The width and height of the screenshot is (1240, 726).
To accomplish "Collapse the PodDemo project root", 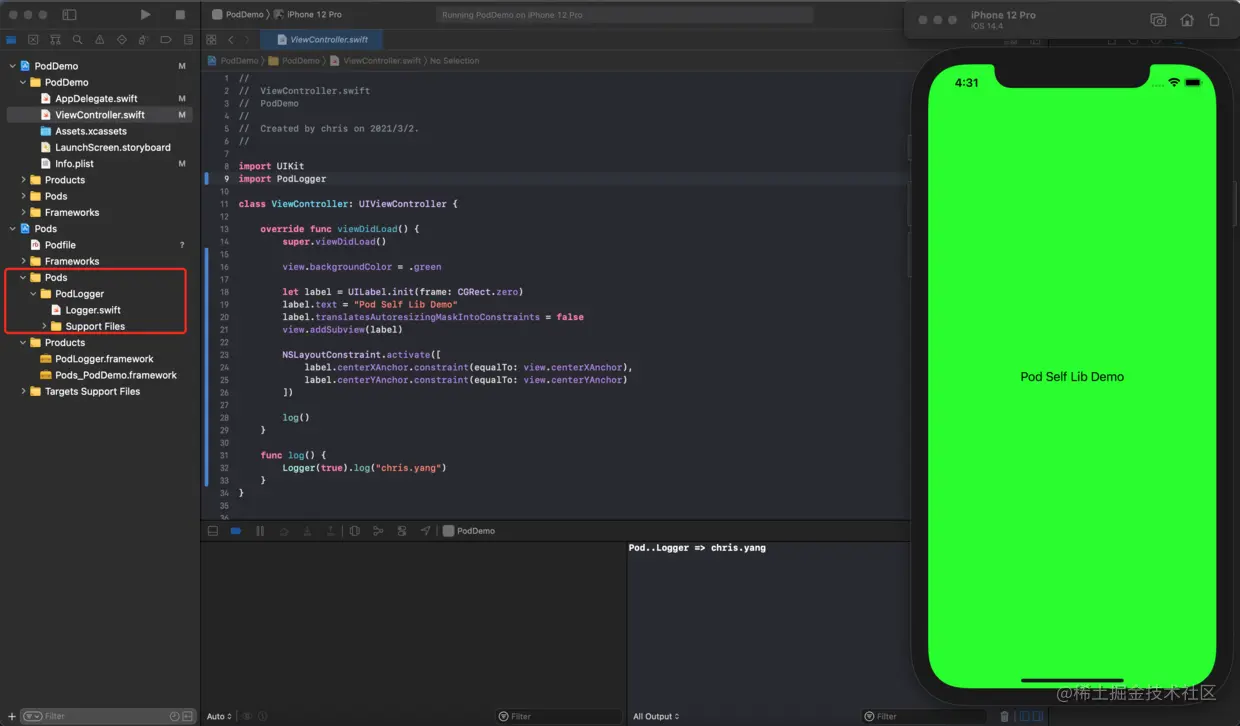I will coord(12,66).
